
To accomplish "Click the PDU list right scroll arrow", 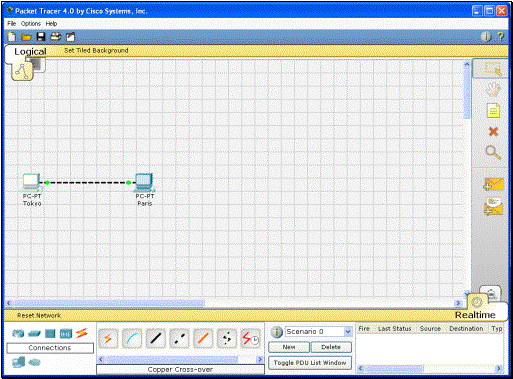I will 499,368.
